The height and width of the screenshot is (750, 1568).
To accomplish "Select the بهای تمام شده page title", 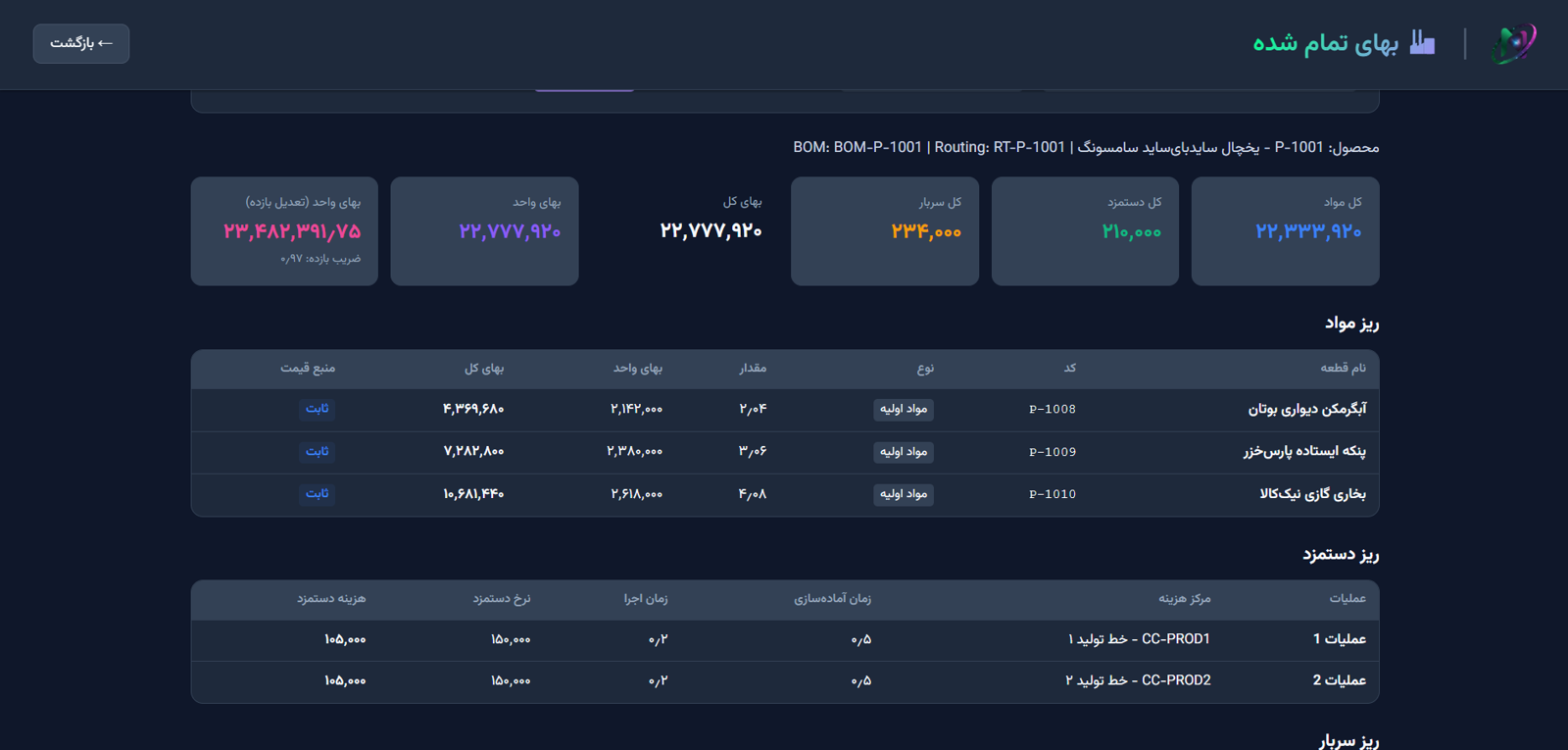I will [1325, 43].
